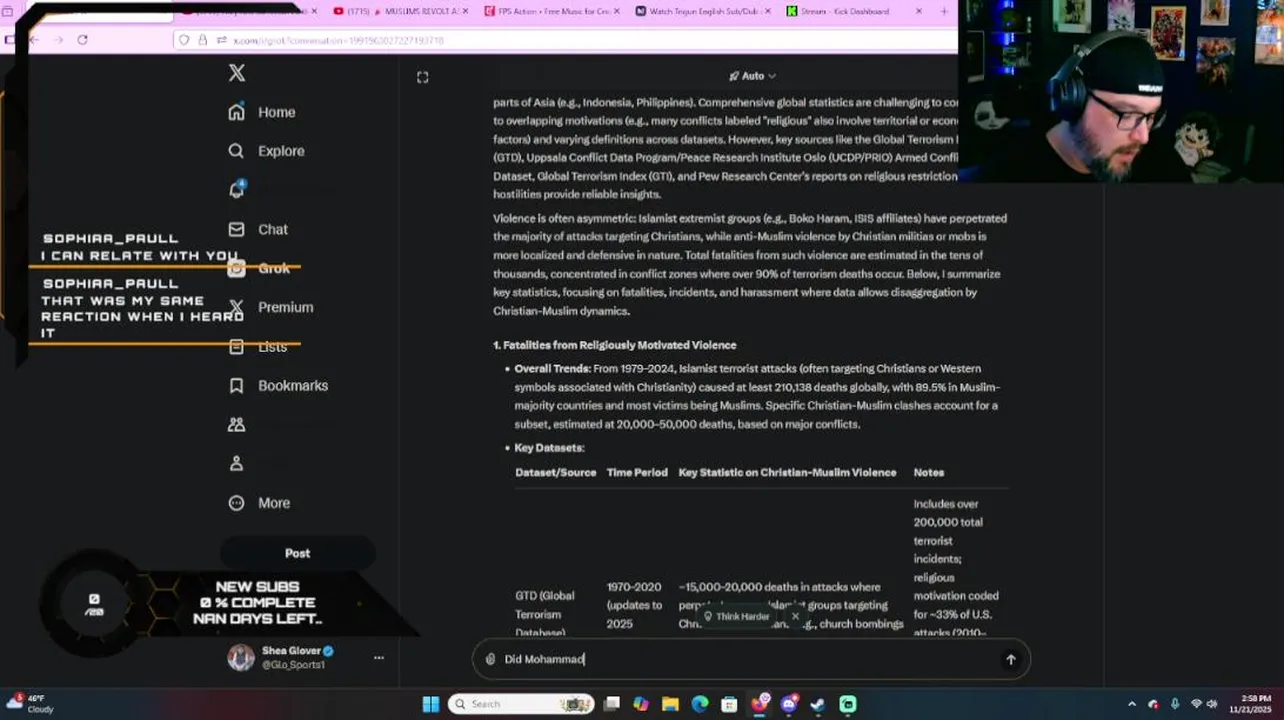Click the site padlock icon
Screen dimensions: 1284x720
coord(203,40)
